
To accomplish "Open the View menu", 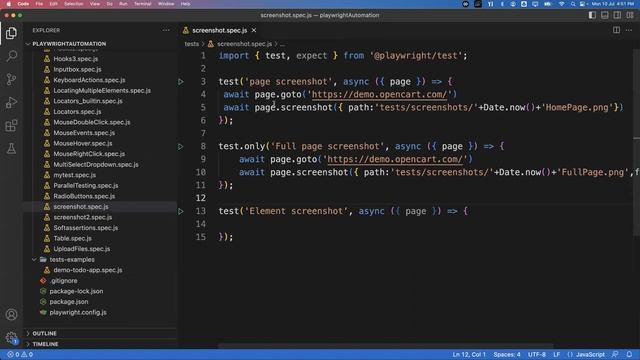I will (x=95, y=4).
